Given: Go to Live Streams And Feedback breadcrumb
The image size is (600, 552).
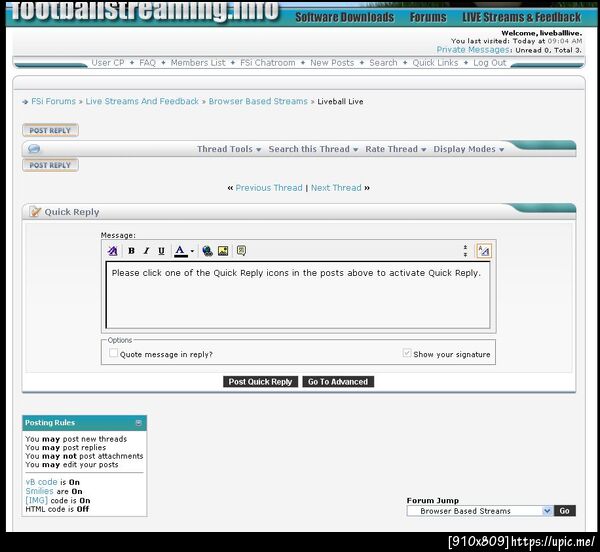Looking at the screenshot, I should (142, 101).
